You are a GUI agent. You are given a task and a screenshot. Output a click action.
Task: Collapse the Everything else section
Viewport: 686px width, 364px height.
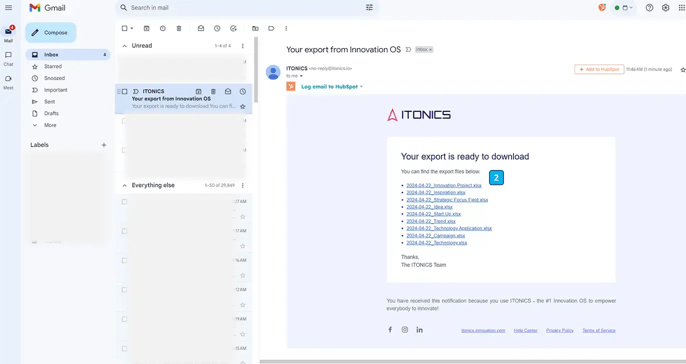(125, 186)
